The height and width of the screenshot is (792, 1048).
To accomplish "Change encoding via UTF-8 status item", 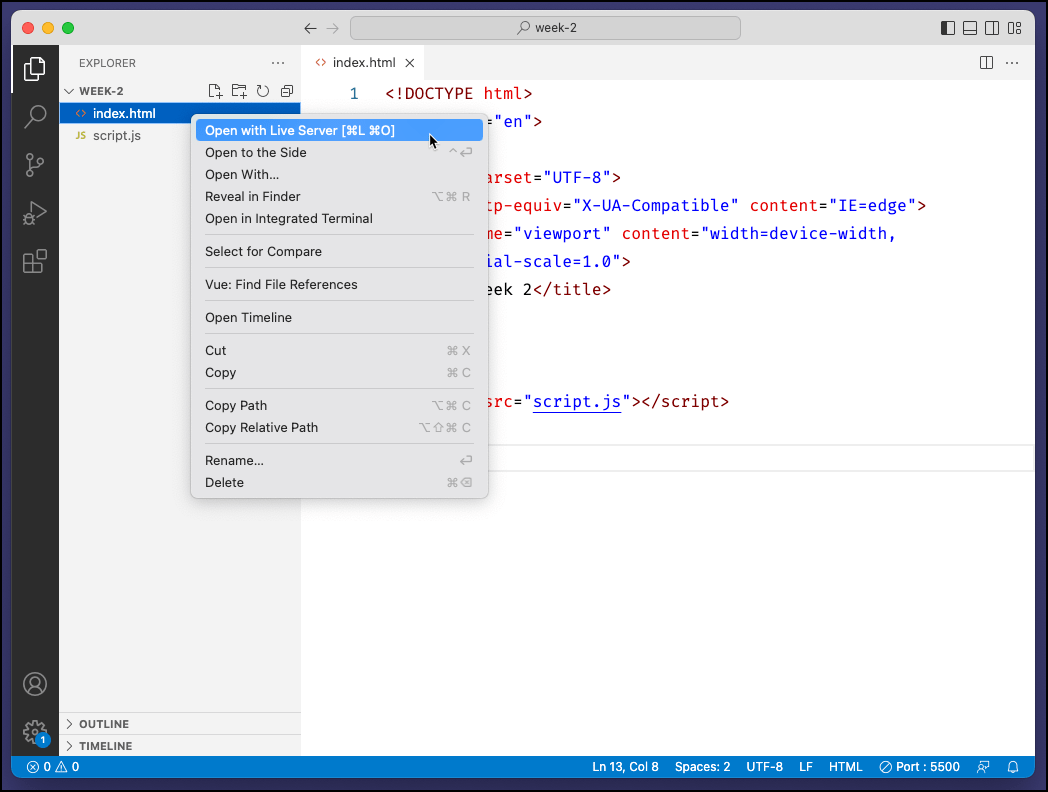I will [765, 767].
